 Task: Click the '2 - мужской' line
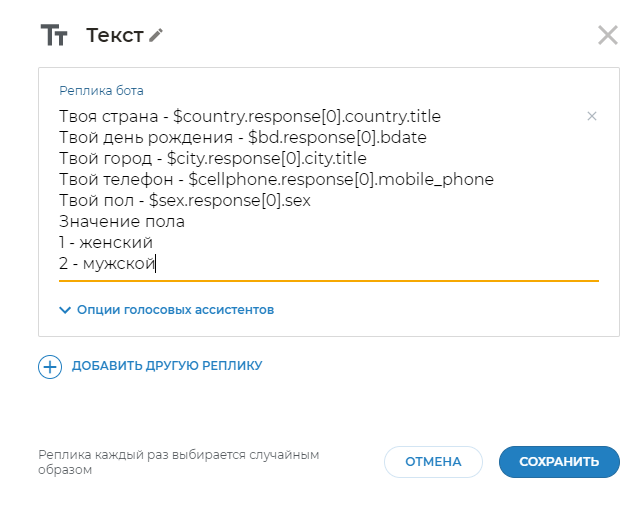[x=106, y=264]
